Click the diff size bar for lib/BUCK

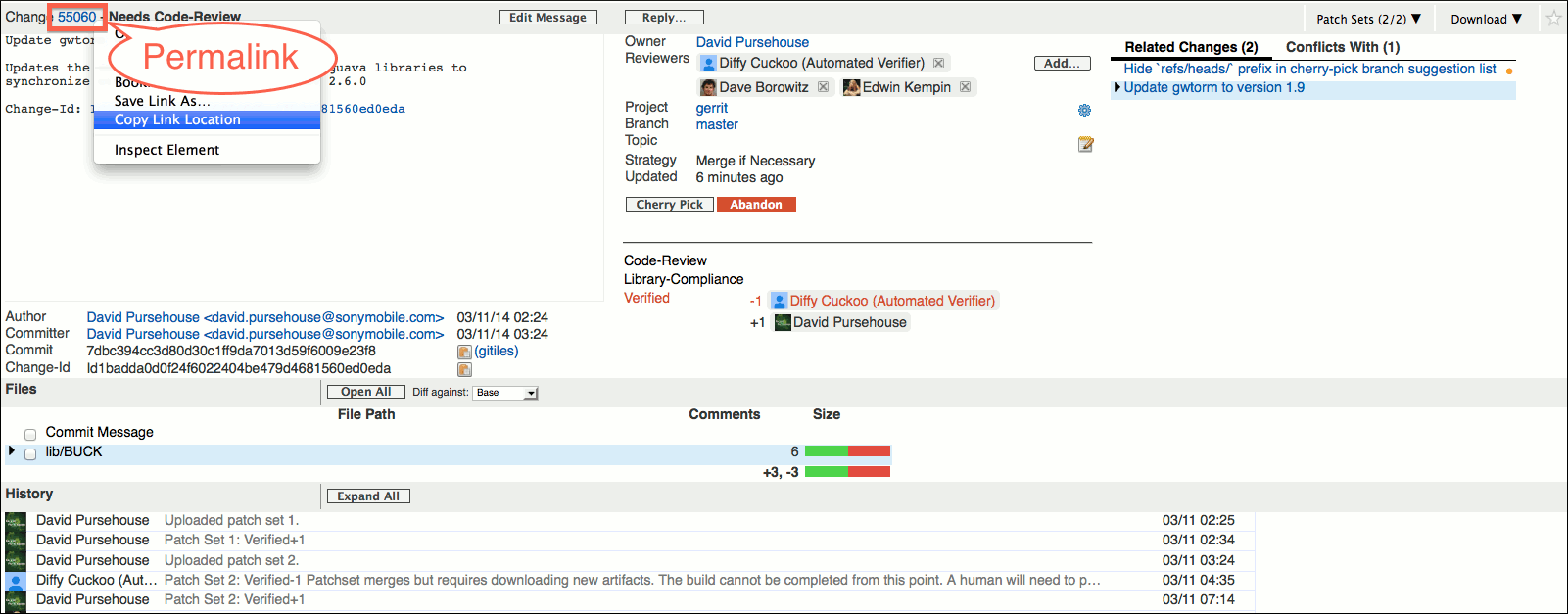[x=847, y=450]
